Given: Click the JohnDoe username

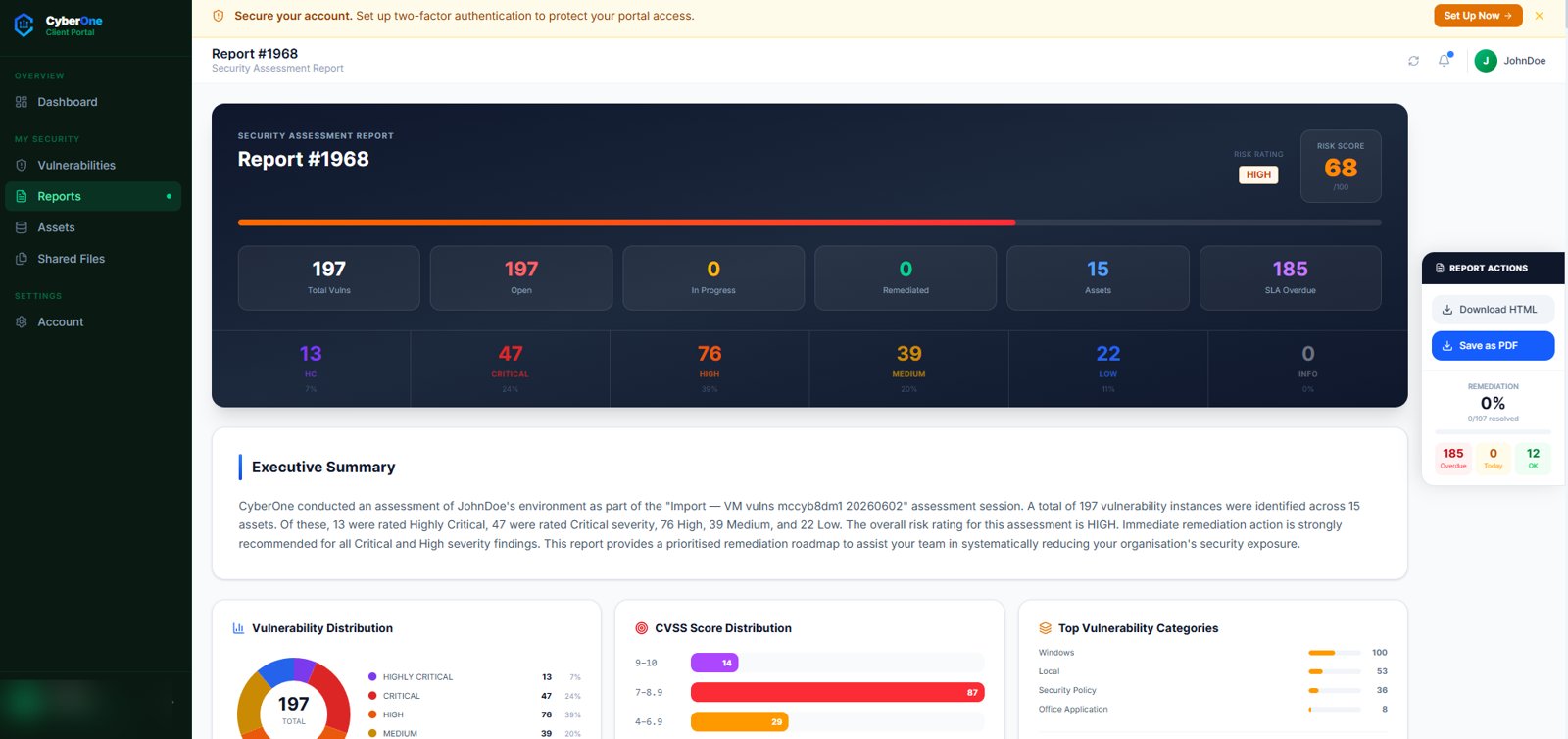Looking at the screenshot, I should (1524, 61).
